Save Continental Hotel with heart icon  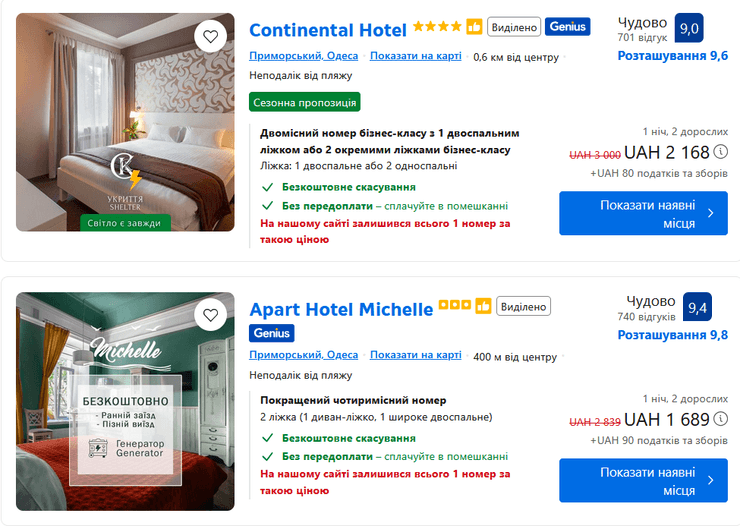tap(210, 36)
